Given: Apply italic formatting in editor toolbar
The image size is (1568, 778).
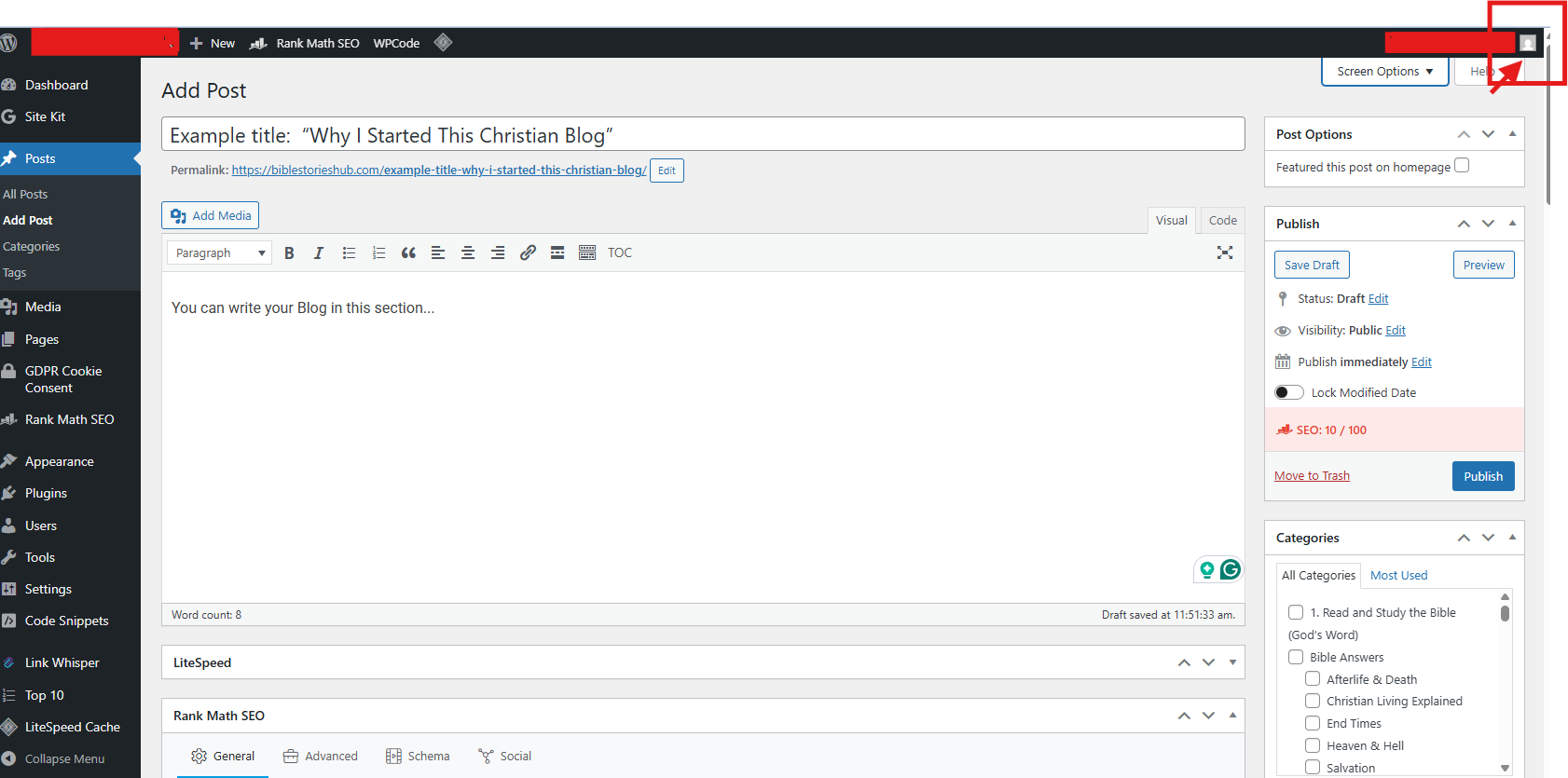Looking at the screenshot, I should (319, 253).
